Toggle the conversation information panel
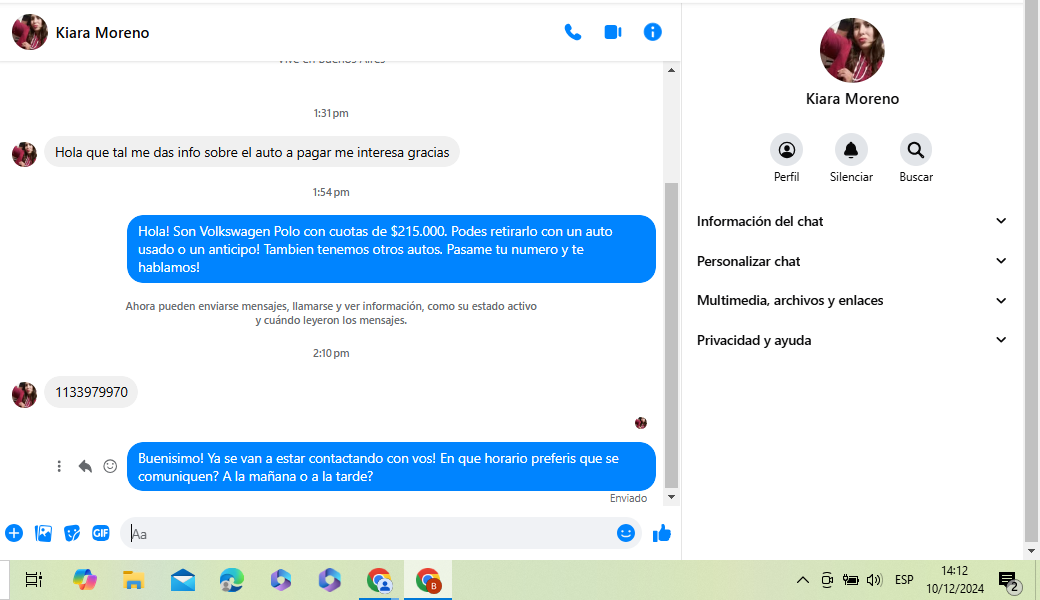 (653, 32)
